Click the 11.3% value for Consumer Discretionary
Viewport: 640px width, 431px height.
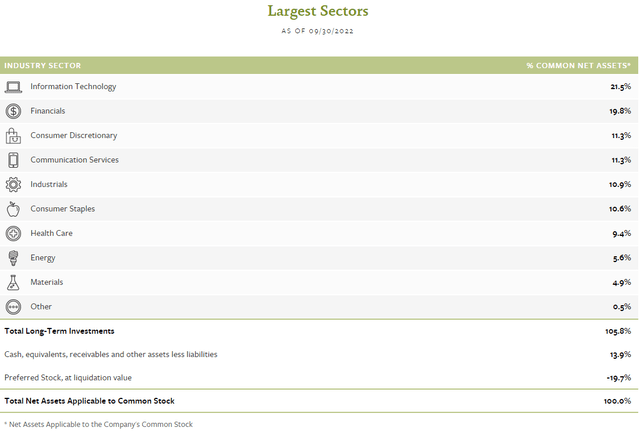pos(621,136)
